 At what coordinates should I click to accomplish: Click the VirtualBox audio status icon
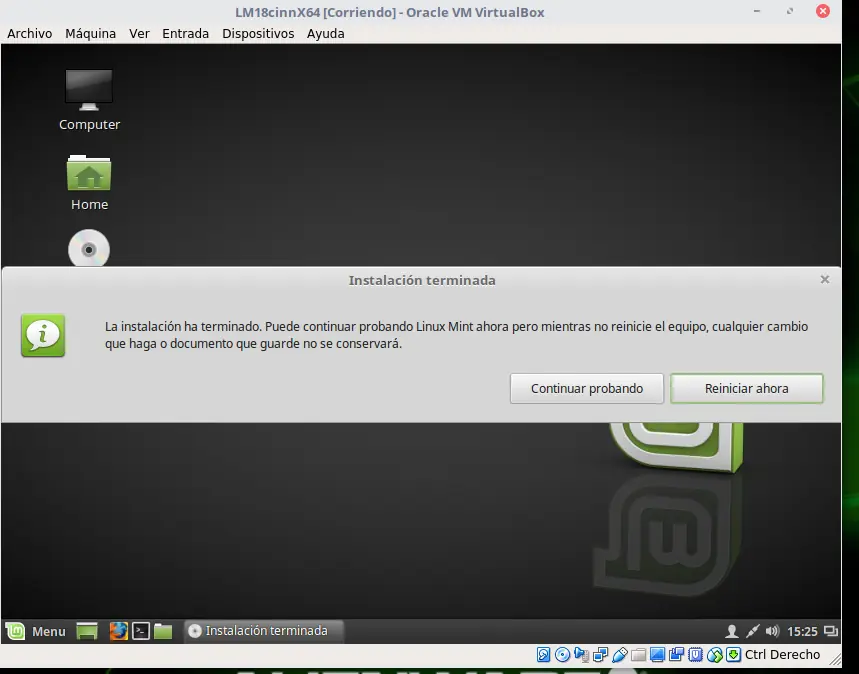tap(581, 655)
